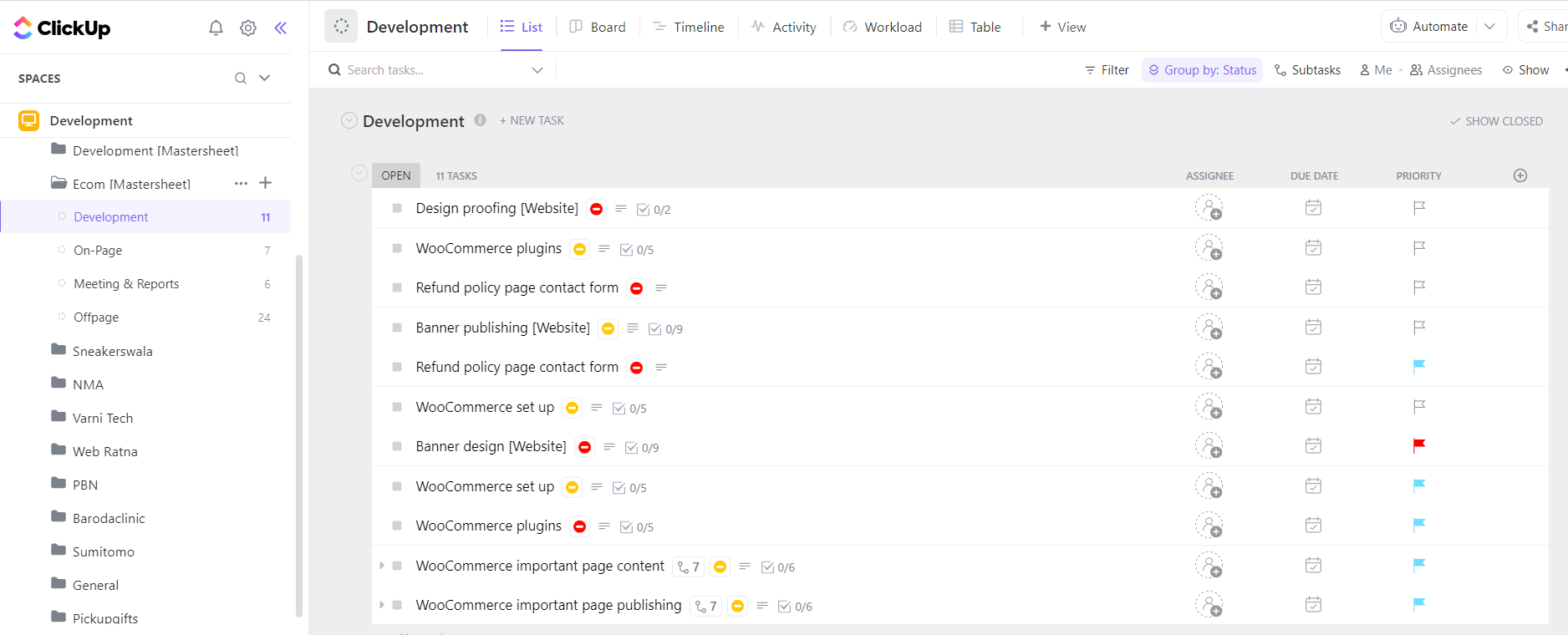The image size is (1568, 635).
Task: Switch to the Table view tab
Action: click(975, 27)
